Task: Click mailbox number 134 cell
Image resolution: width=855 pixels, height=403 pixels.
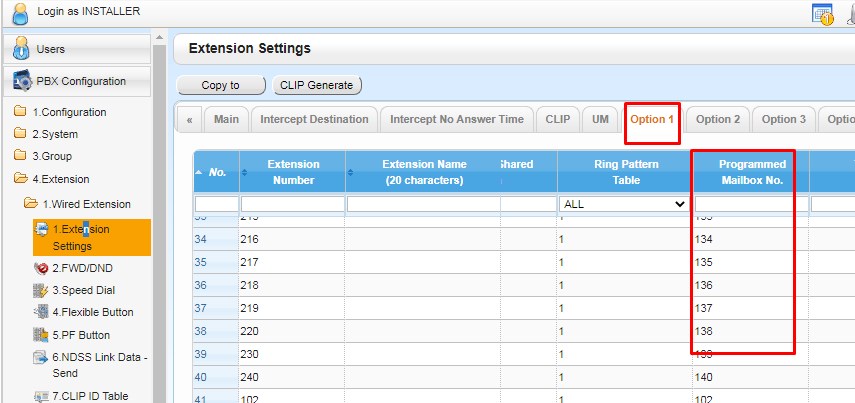Action: pos(751,239)
